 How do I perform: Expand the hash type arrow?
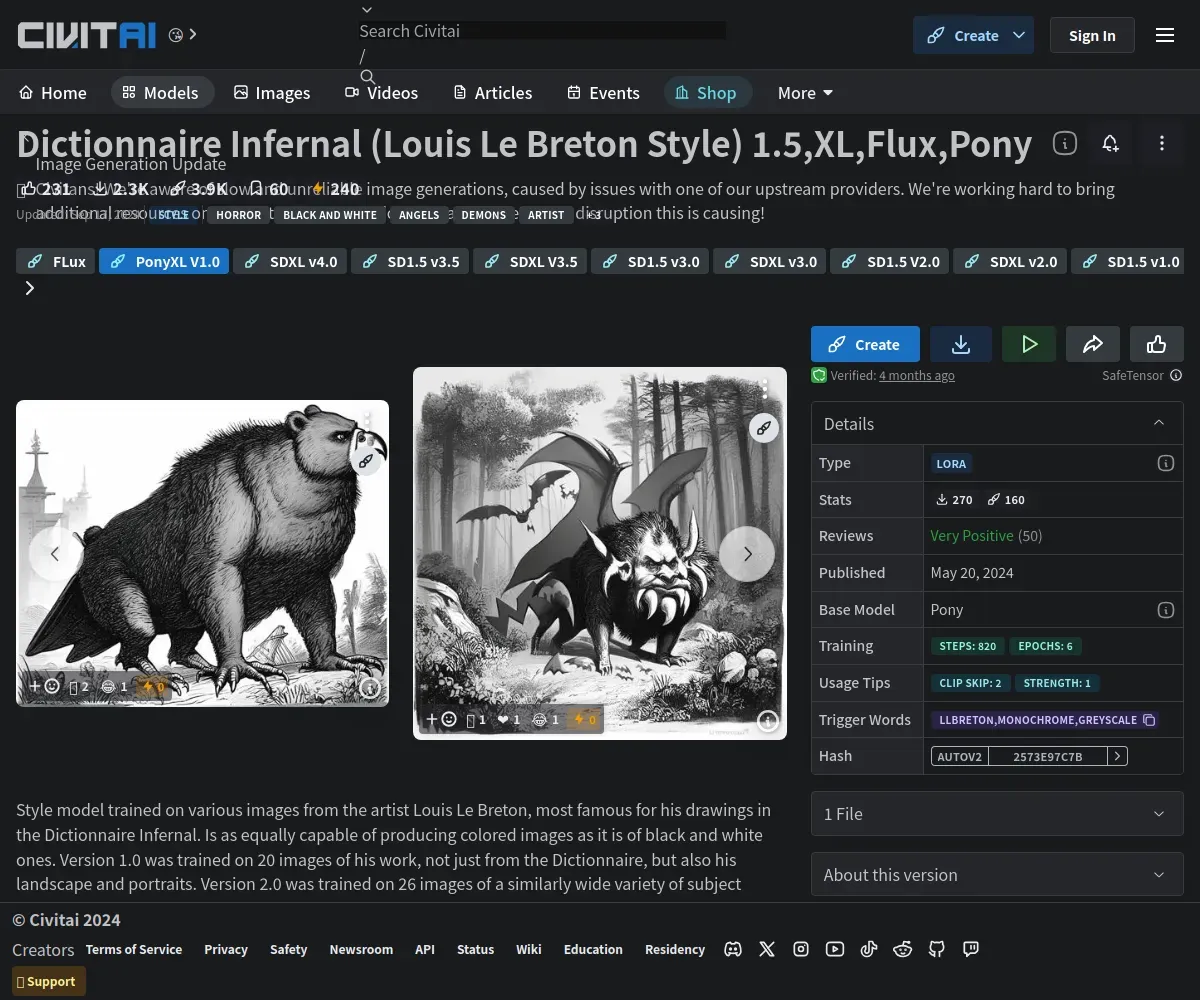1117,757
